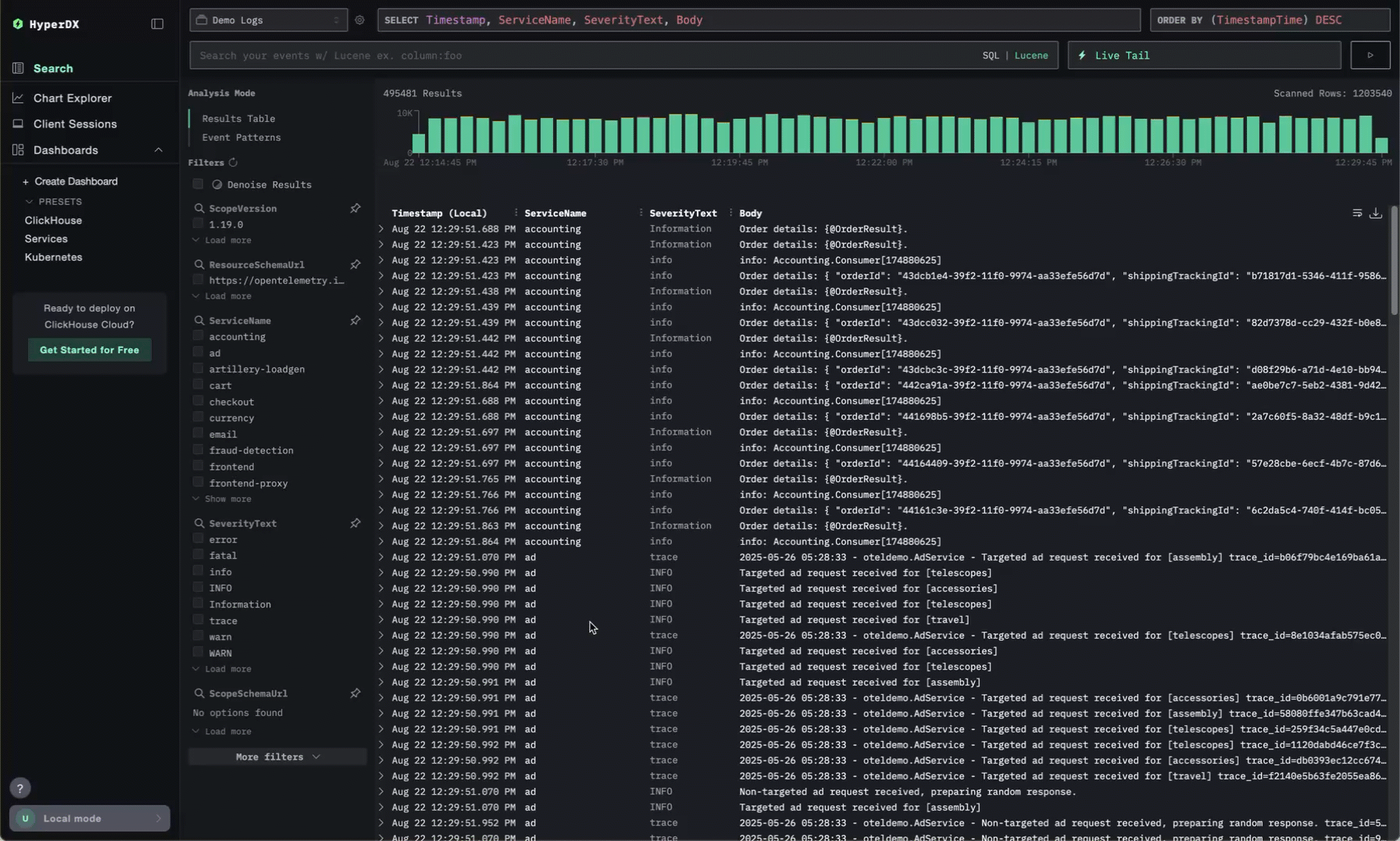Tick the error severity checkbox

point(198,539)
